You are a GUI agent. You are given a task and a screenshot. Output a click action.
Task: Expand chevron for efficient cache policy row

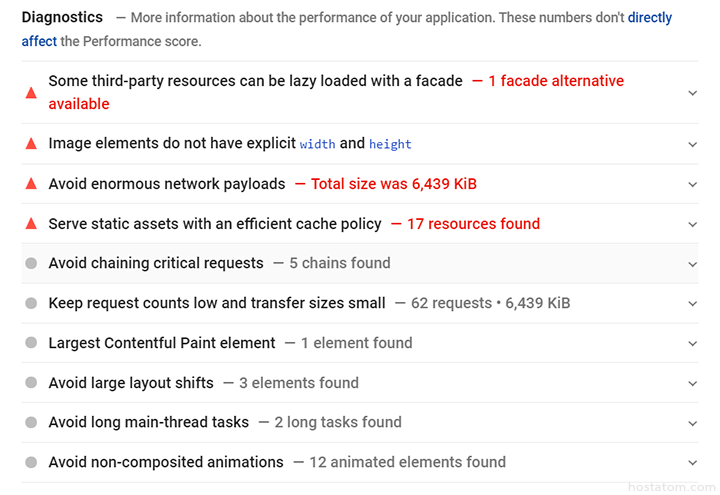pos(692,224)
